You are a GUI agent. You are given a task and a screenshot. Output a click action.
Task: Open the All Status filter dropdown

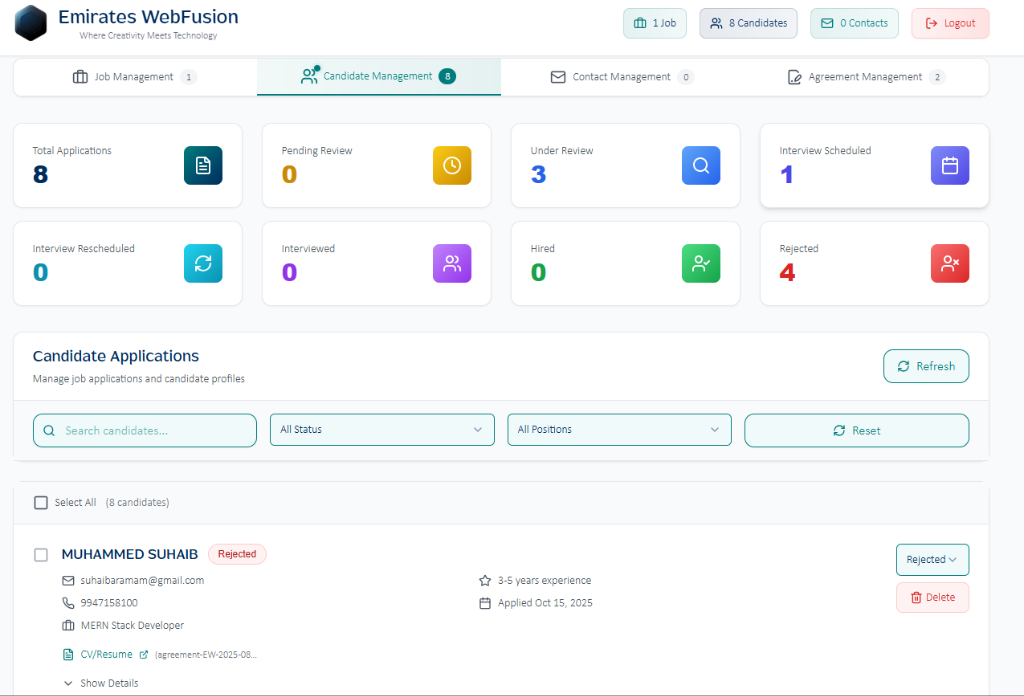pyautogui.click(x=382, y=430)
